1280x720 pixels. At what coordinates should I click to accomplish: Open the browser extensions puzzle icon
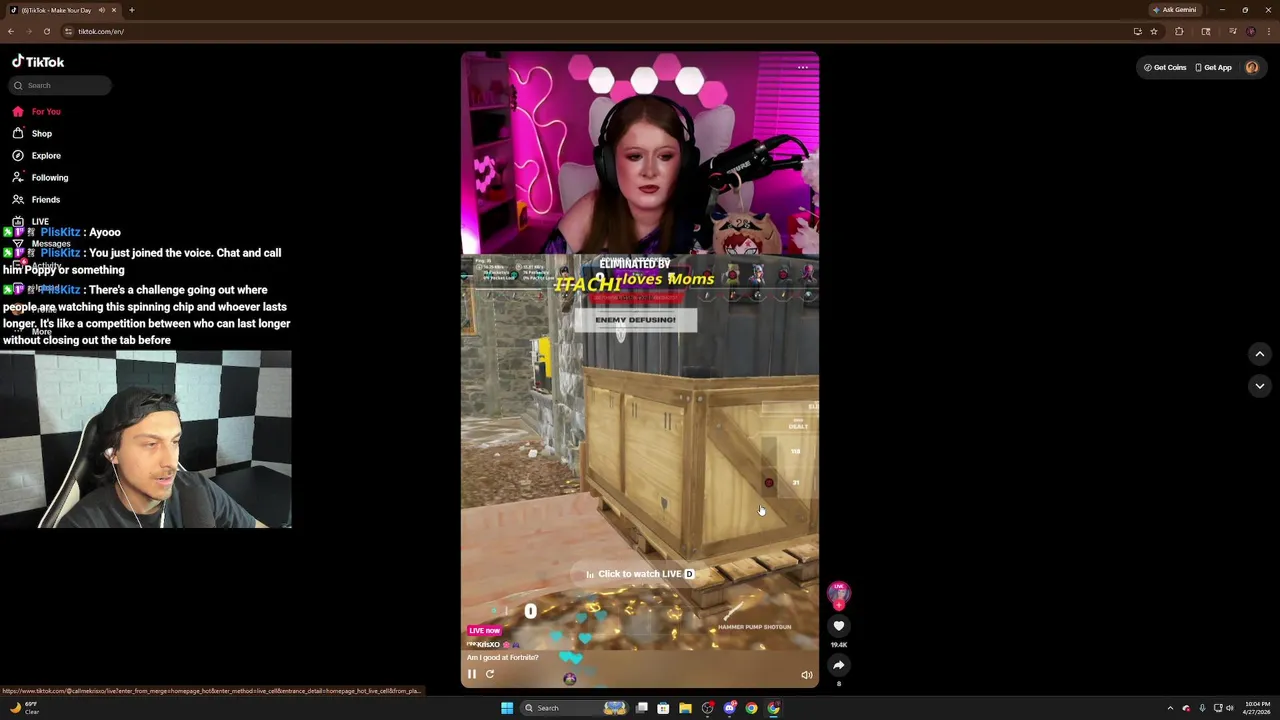[1179, 31]
